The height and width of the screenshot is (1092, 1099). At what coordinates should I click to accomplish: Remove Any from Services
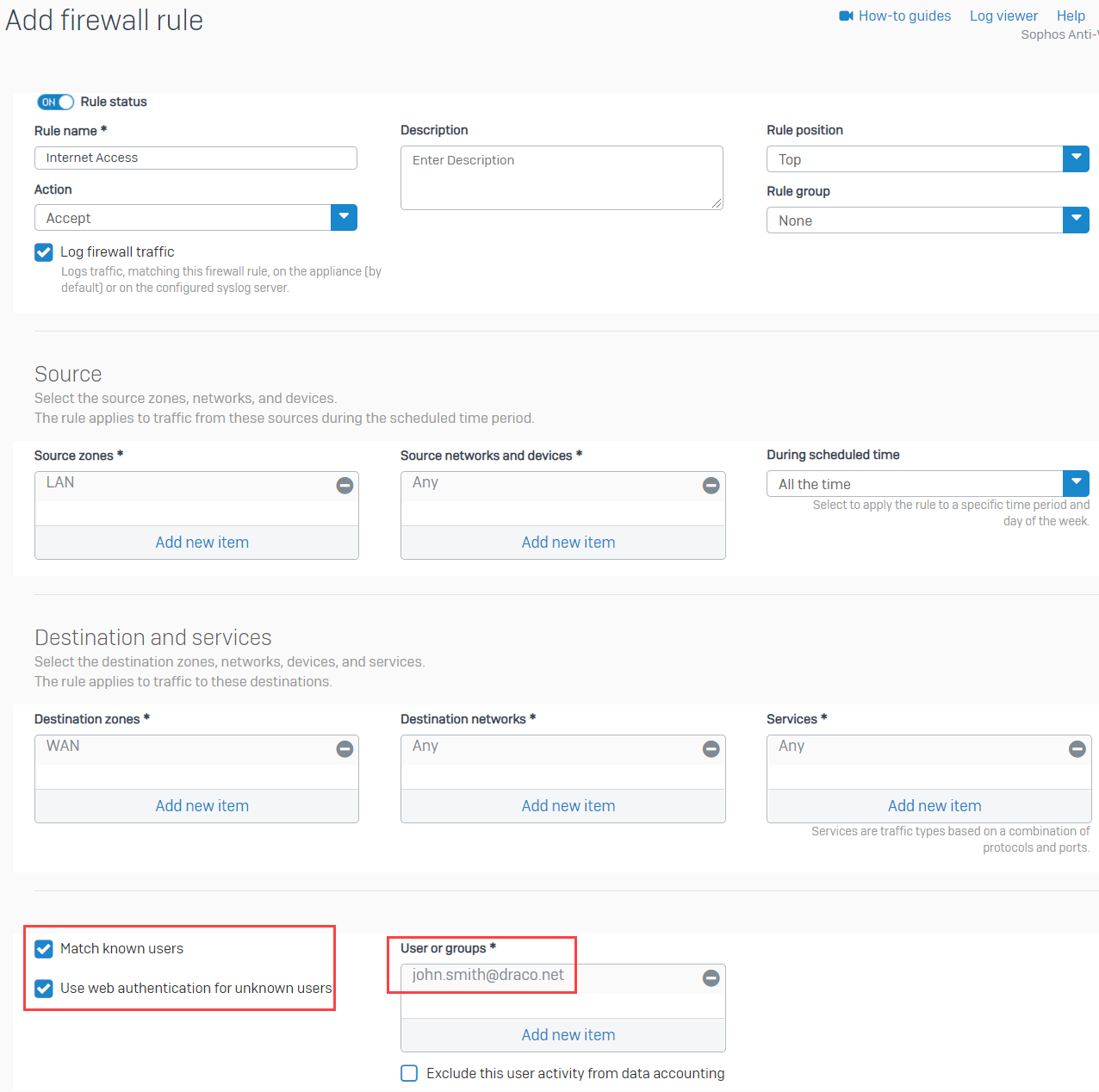[x=1077, y=749]
